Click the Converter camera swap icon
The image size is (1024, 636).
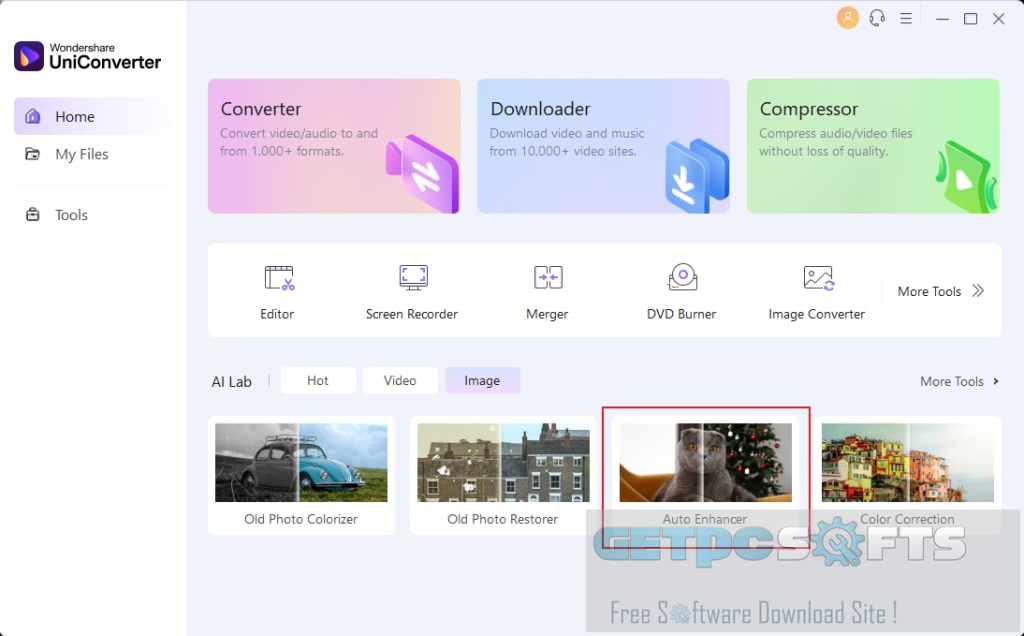(x=423, y=174)
